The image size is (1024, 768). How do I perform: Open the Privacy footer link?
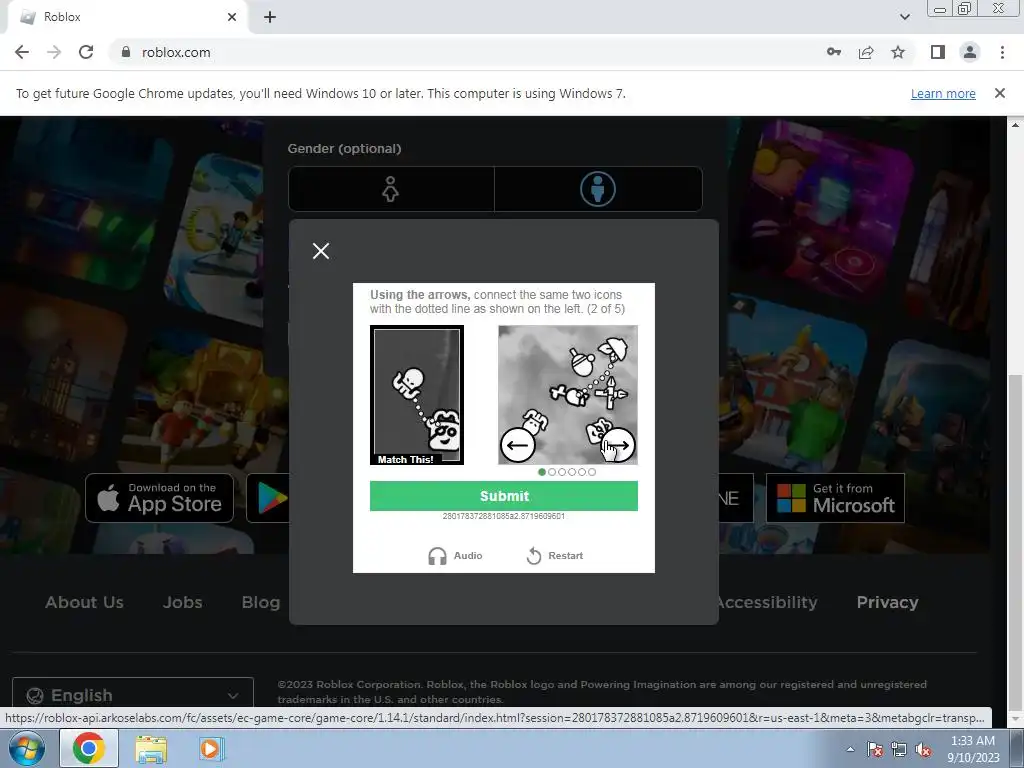pyautogui.click(x=887, y=602)
